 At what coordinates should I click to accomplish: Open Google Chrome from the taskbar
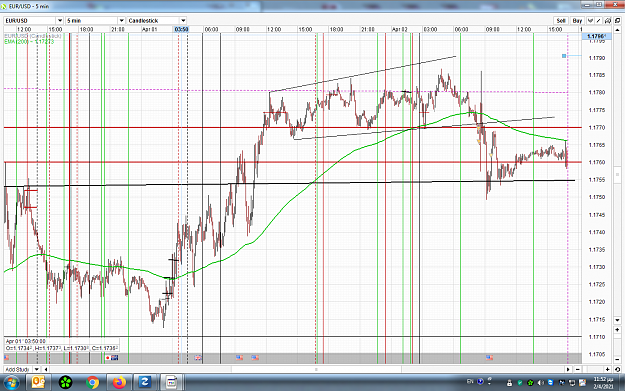tap(92, 383)
